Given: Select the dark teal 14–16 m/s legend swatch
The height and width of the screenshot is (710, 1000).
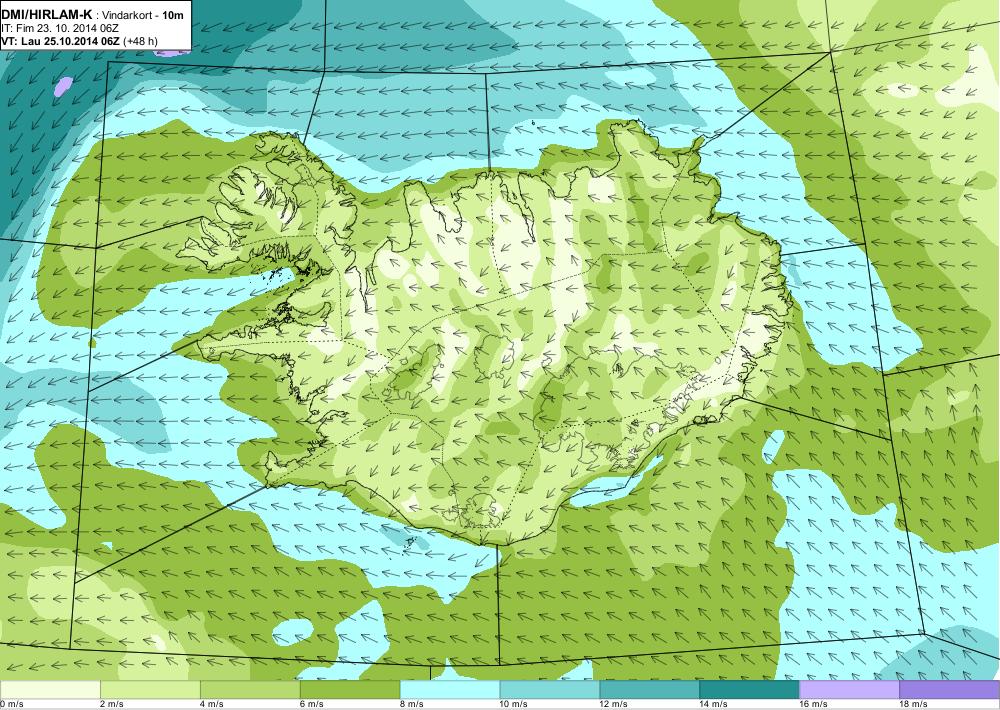Looking at the screenshot, I should coord(749,690).
